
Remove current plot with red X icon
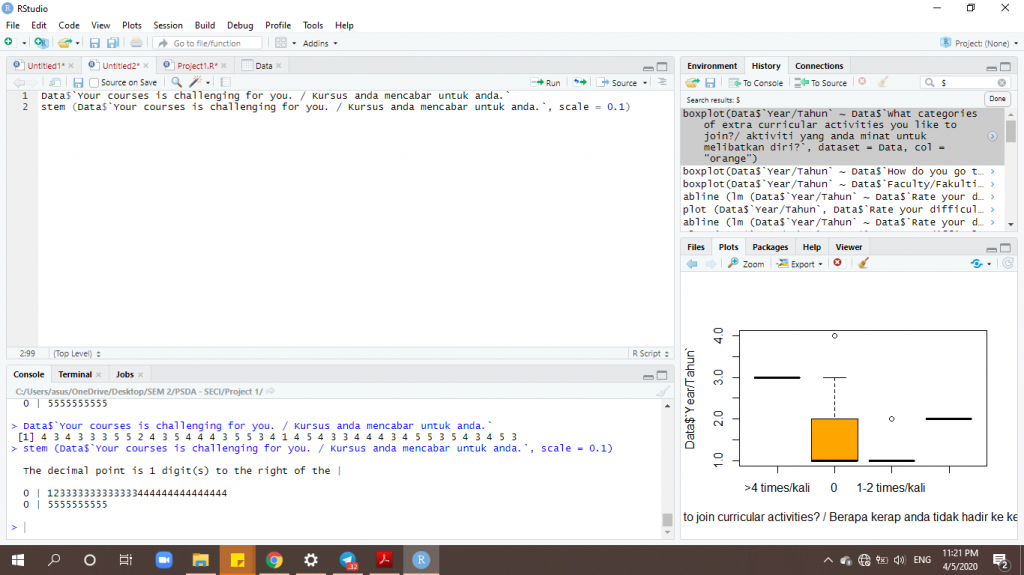838,264
